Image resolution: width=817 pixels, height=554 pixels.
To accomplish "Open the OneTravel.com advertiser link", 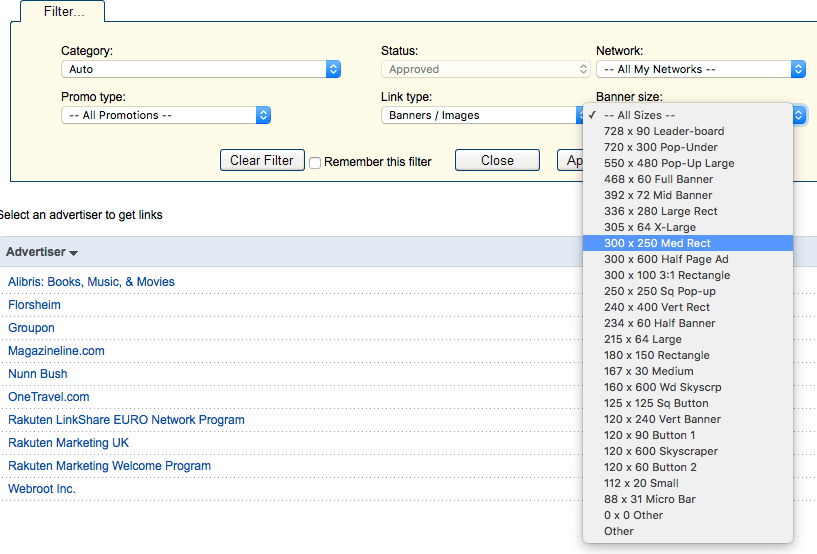I will point(48,397).
